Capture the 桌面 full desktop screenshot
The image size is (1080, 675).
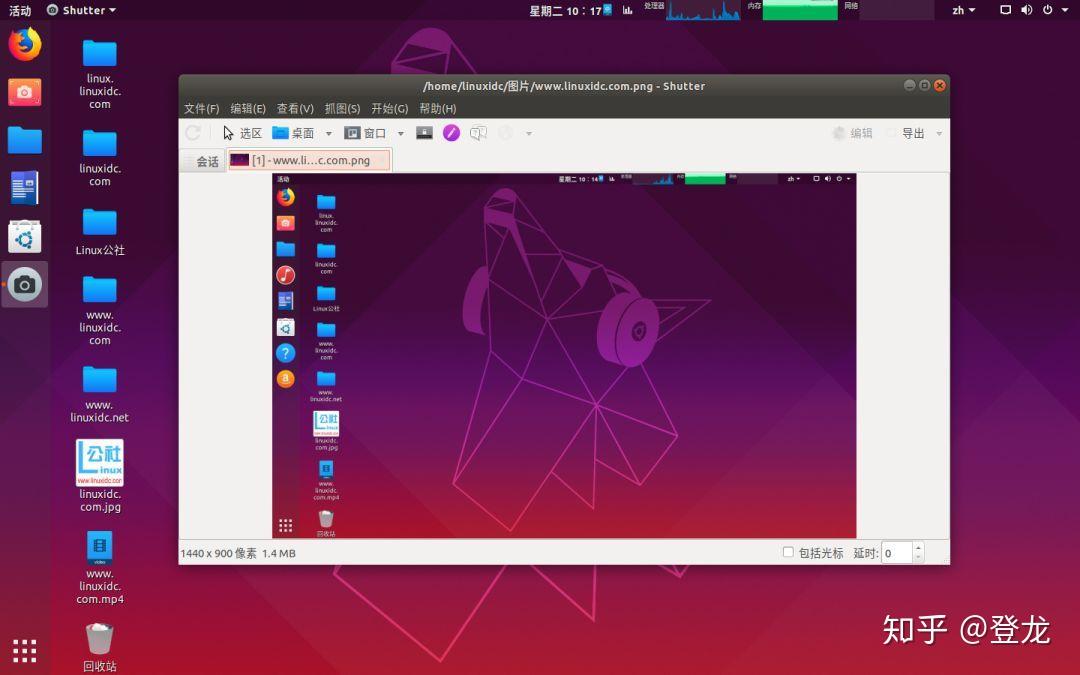(299, 133)
